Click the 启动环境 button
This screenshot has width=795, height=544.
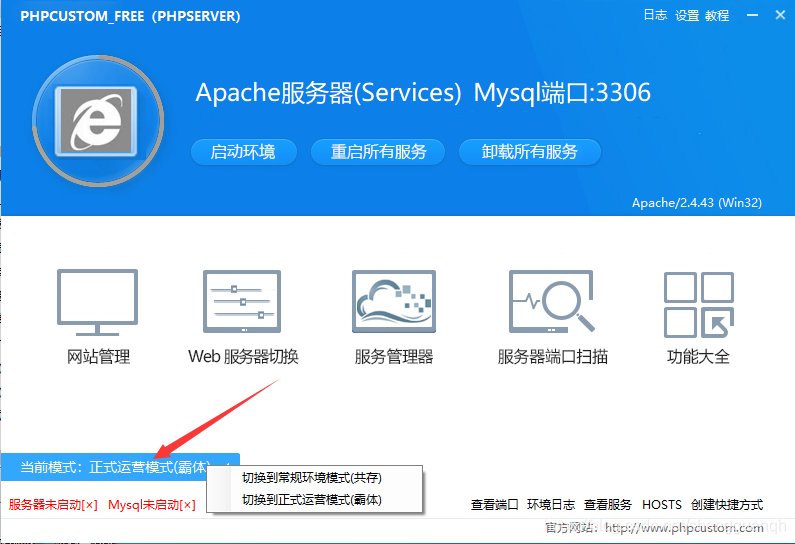coord(243,152)
